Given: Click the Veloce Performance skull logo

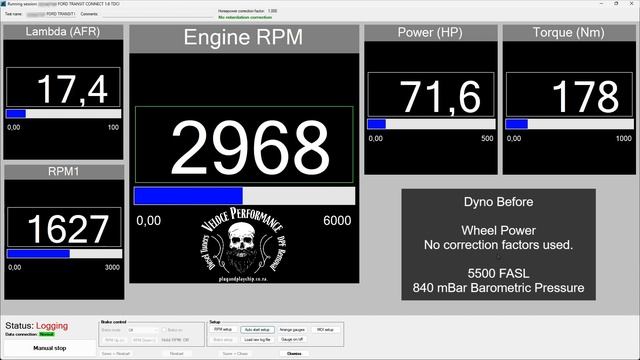Looking at the screenshot, I should [x=243, y=244].
